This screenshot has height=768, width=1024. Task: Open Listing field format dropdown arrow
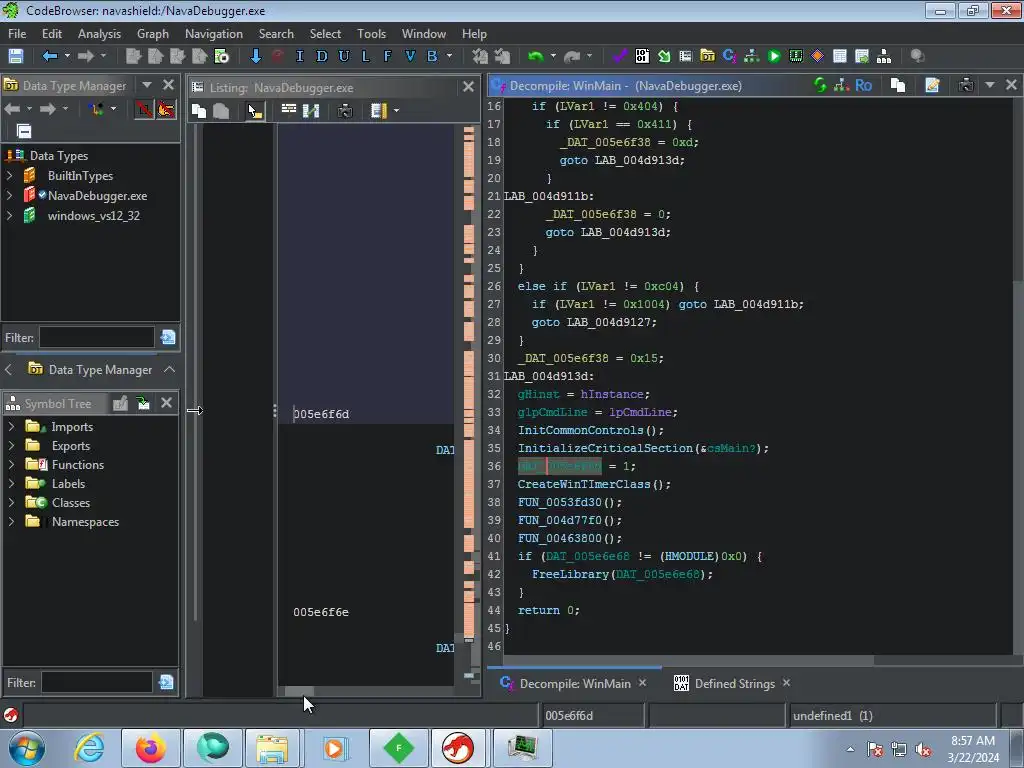[x=396, y=111]
